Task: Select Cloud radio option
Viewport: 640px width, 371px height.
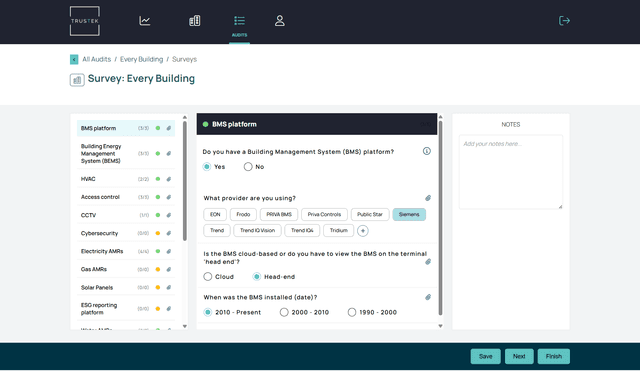Action: [208, 277]
